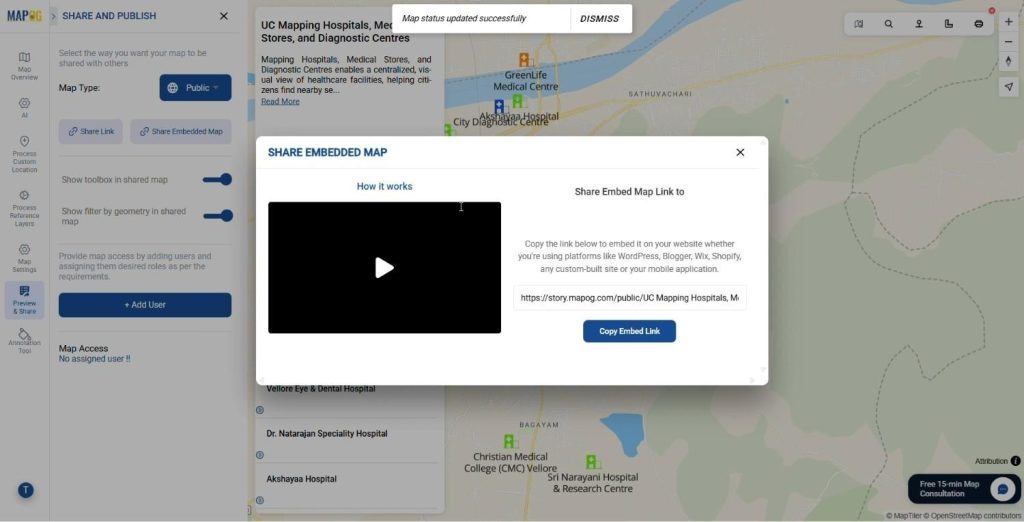This screenshot has width=1024, height=522.
Task: Click the search magnifier in map toolbar
Action: coord(888,24)
